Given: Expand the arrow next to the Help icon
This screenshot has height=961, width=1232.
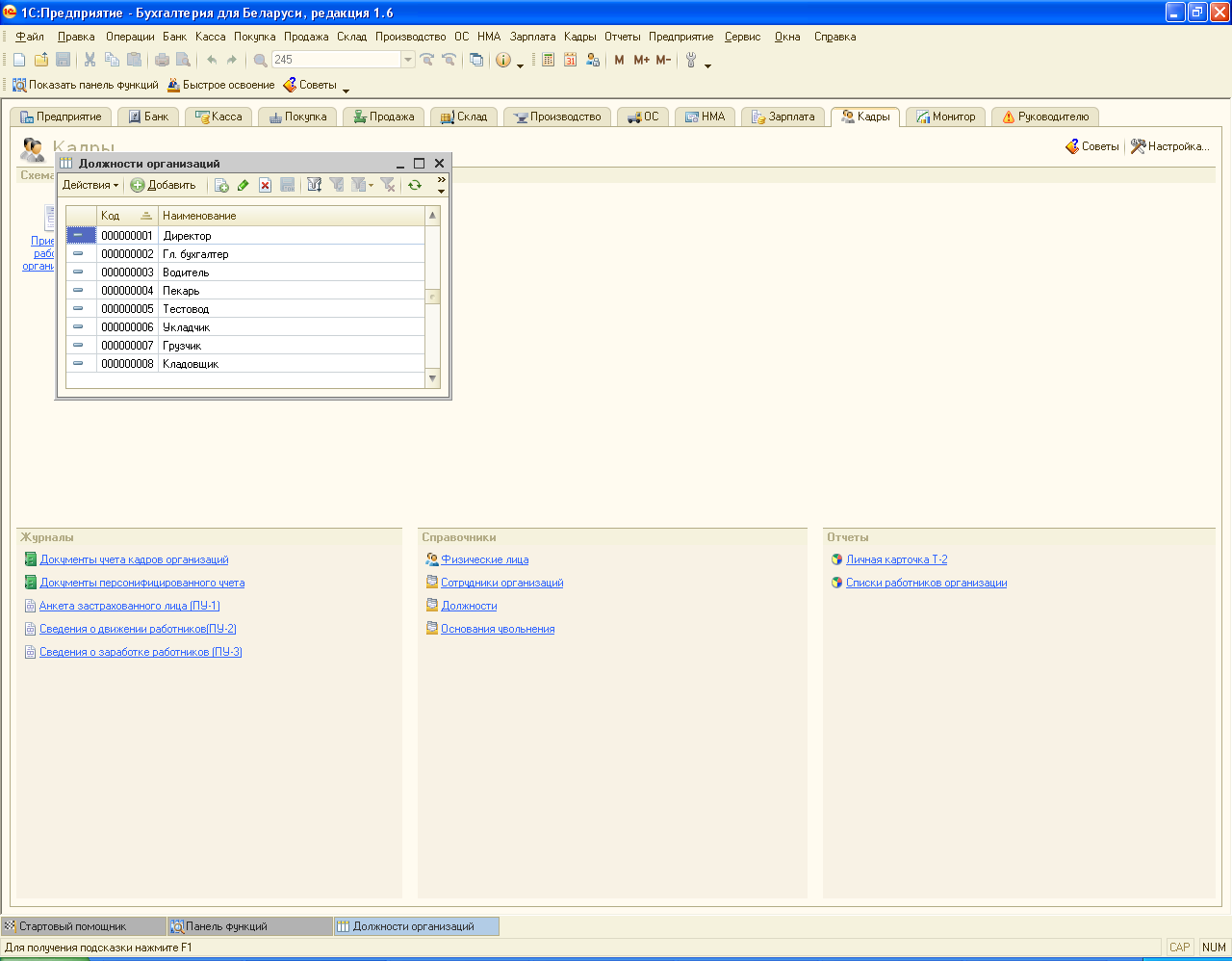Looking at the screenshot, I should click(x=521, y=65).
